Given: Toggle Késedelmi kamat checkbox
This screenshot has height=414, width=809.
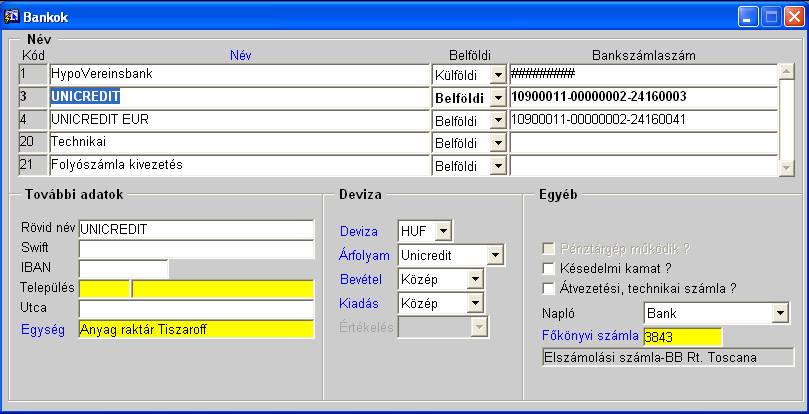Looking at the screenshot, I should pyautogui.click(x=548, y=268).
